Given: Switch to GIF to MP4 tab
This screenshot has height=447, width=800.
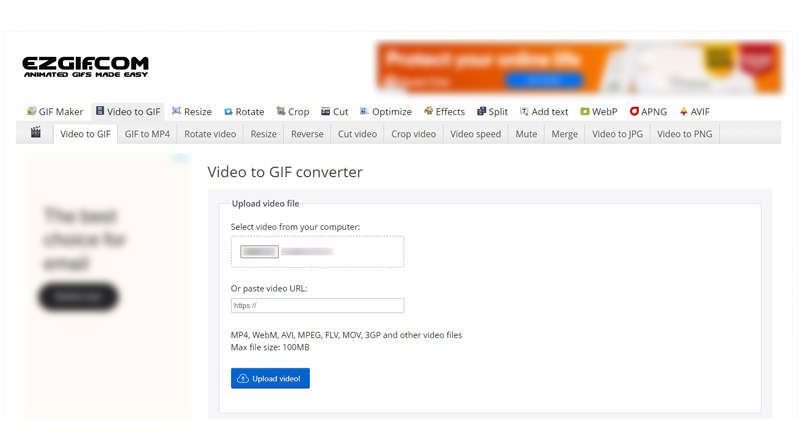Looking at the screenshot, I should coord(147,134).
